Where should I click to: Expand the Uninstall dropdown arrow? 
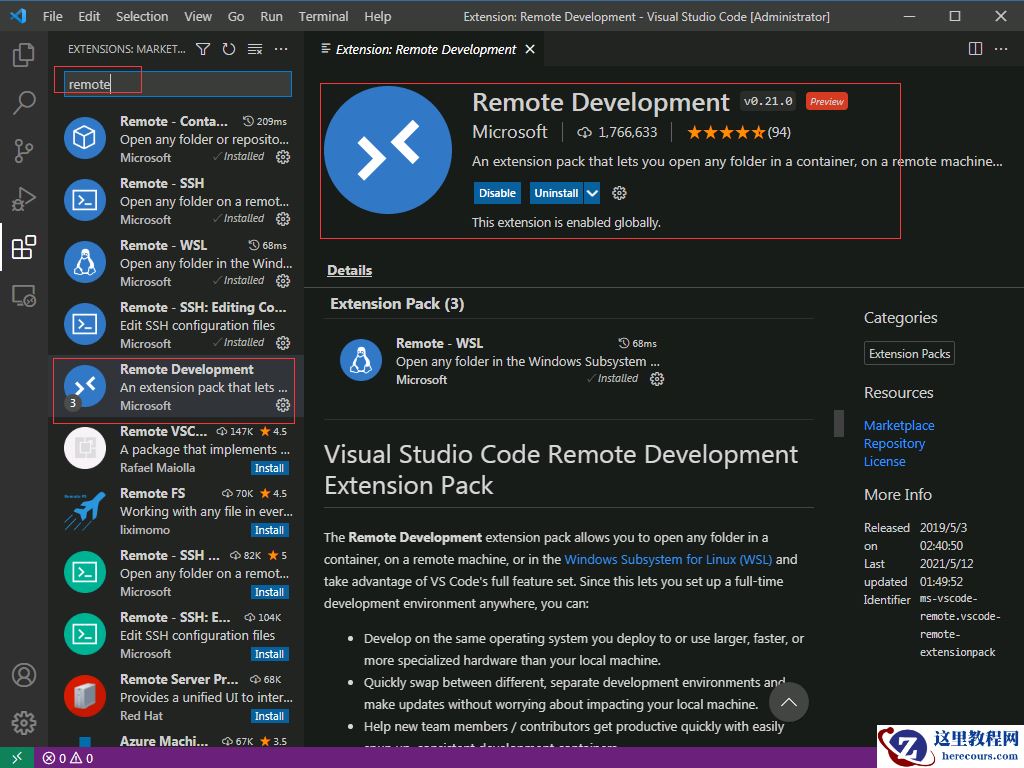click(592, 193)
